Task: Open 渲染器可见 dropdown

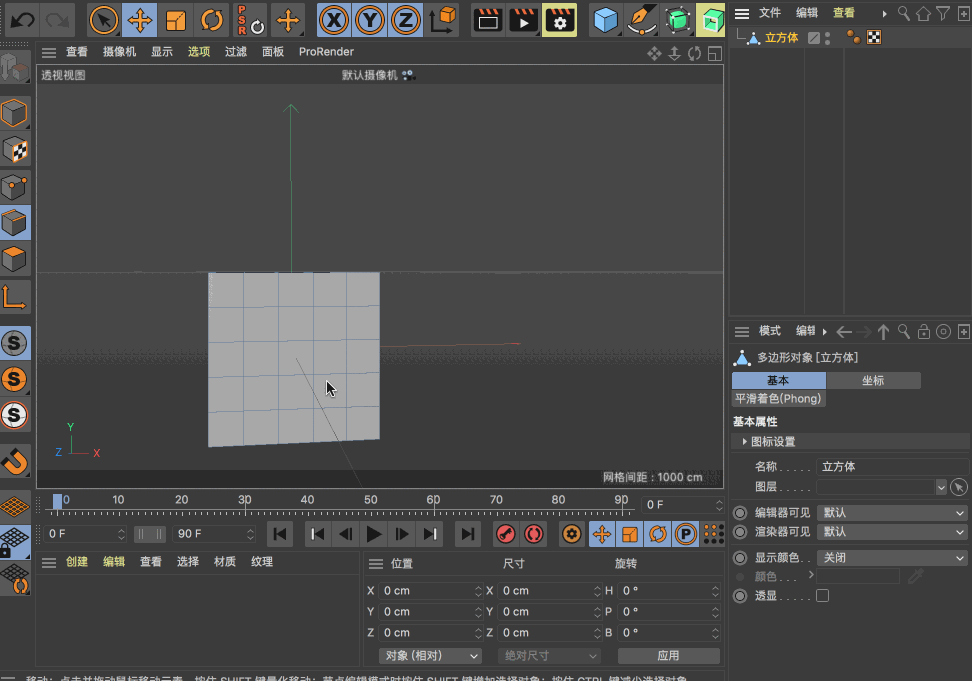Action: click(891, 532)
